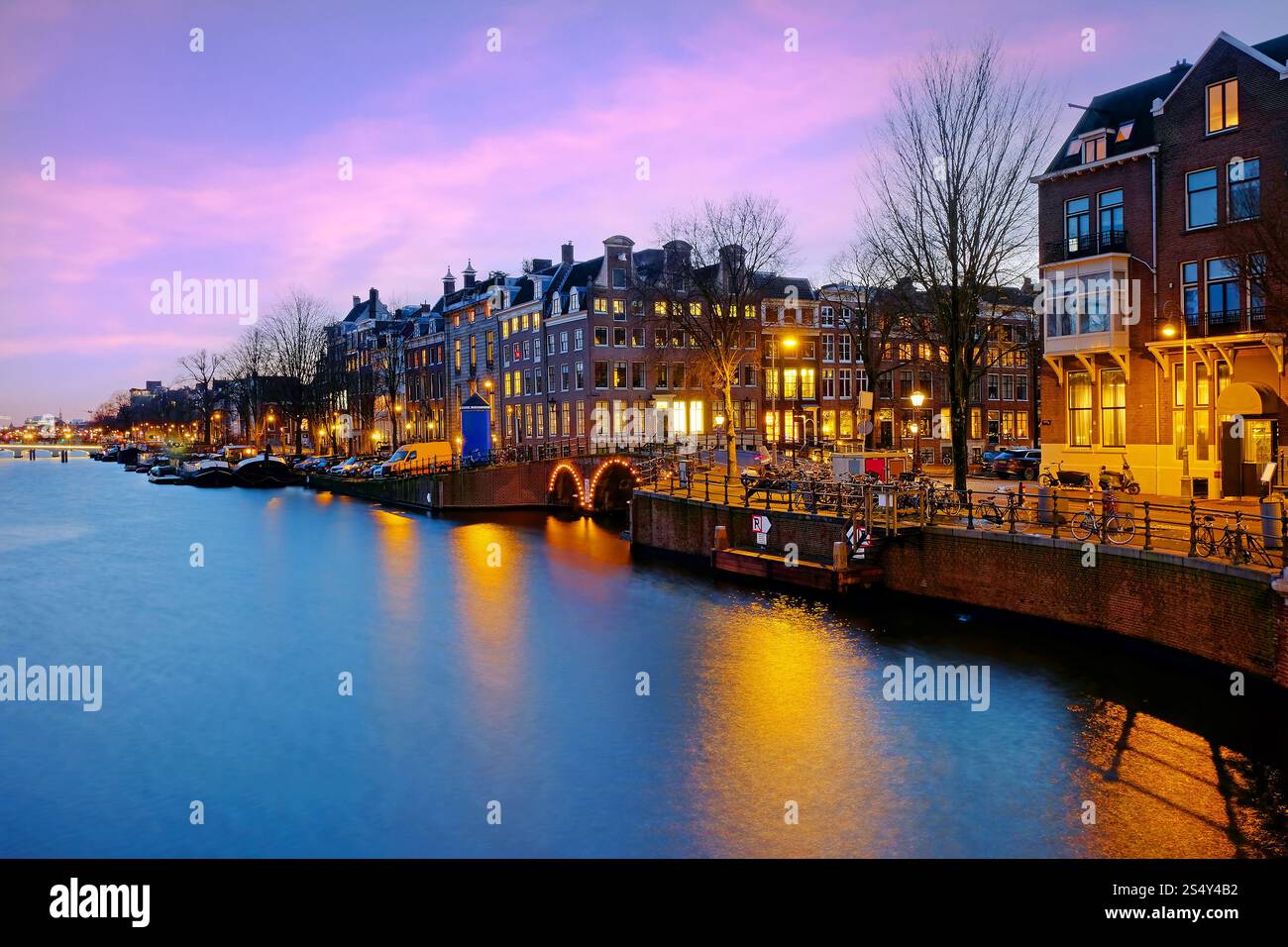Click the alamy logo in the bottom black bar
The width and height of the screenshot is (1288, 947).
point(100,902)
